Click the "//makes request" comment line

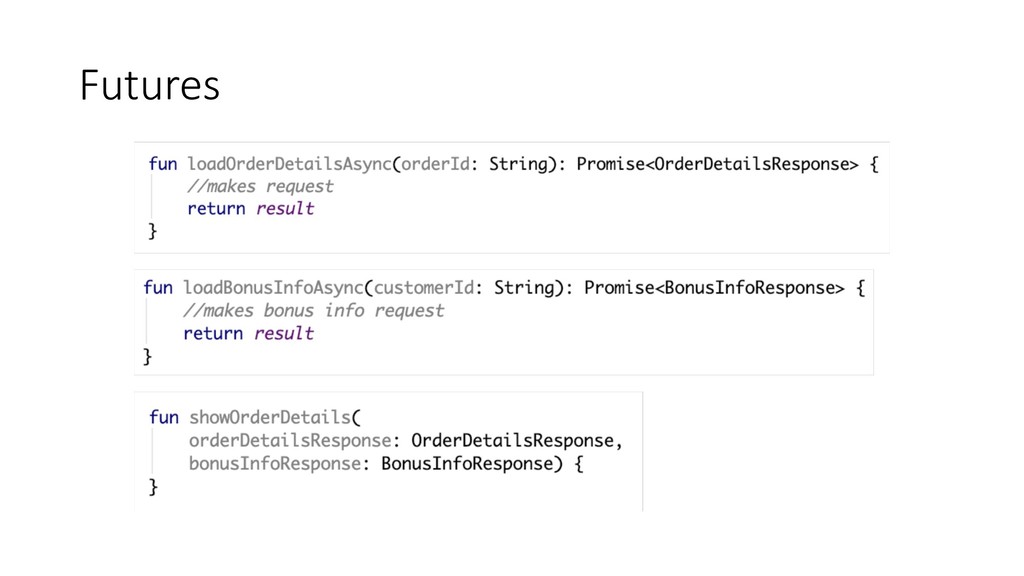point(260,186)
